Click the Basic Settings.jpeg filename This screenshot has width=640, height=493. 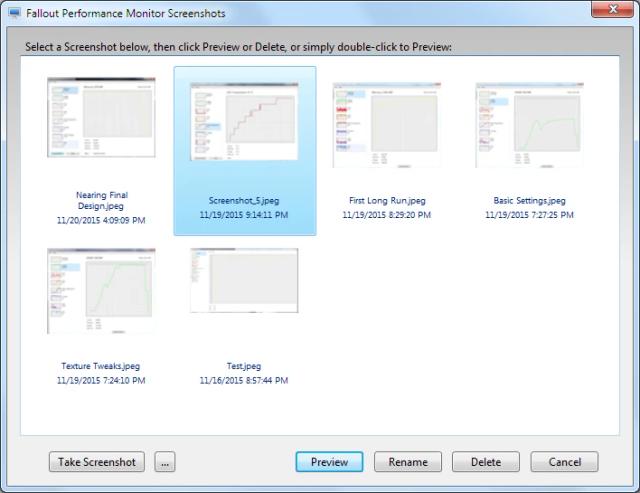pyautogui.click(x=529, y=200)
